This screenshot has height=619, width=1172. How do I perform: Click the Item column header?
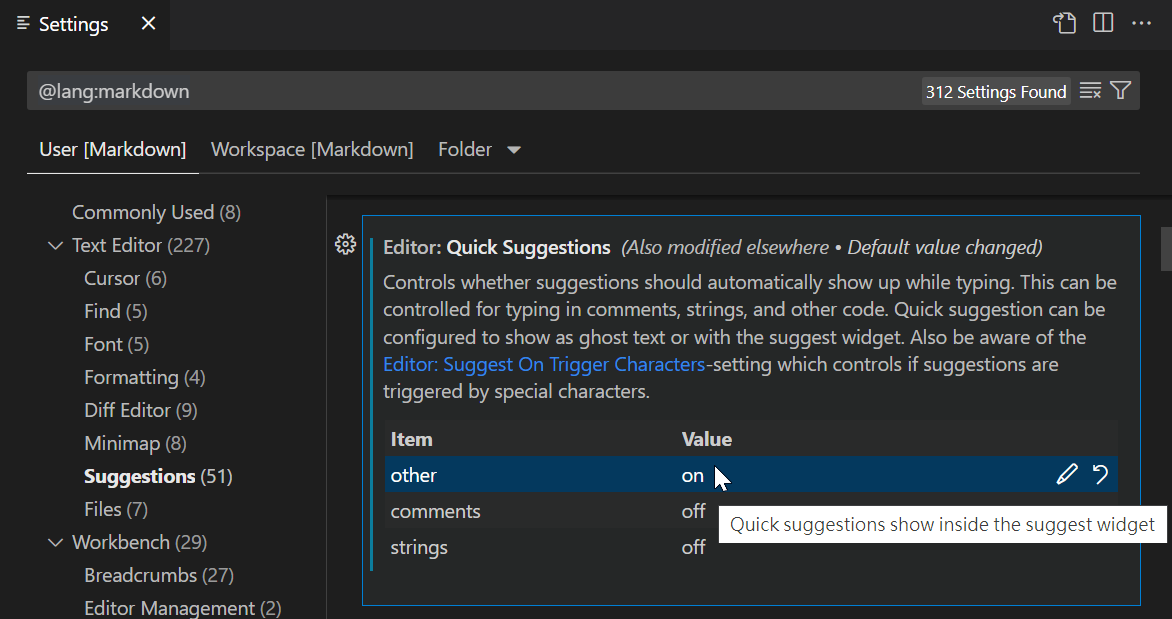coord(411,439)
